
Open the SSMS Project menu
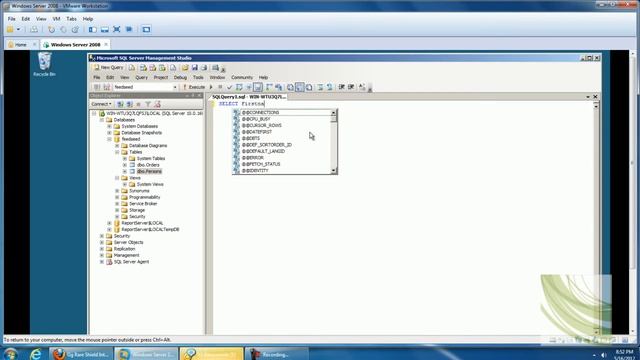[161, 77]
